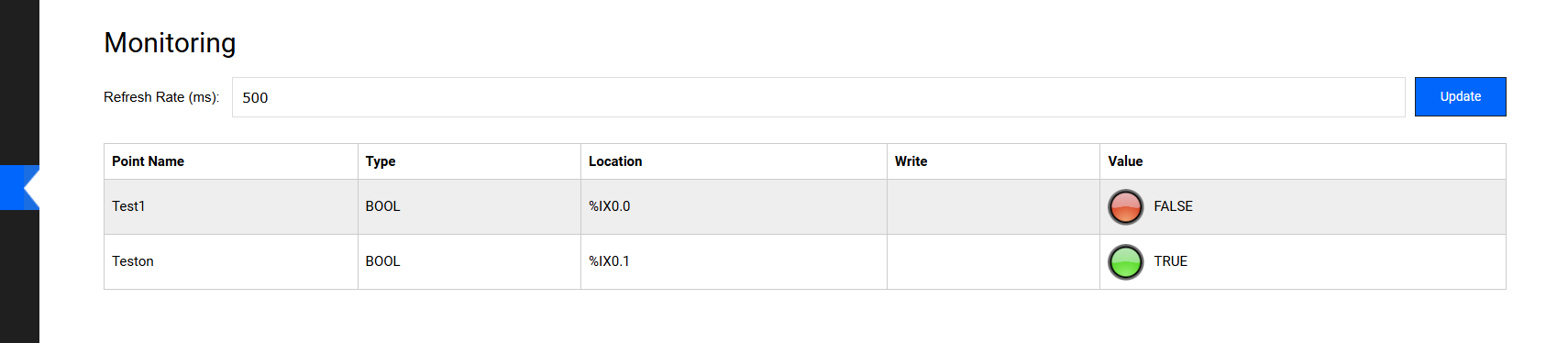The image size is (1568, 343).
Task: Expand the blue sidebar arrow tab
Action: pyautogui.click(x=19, y=188)
